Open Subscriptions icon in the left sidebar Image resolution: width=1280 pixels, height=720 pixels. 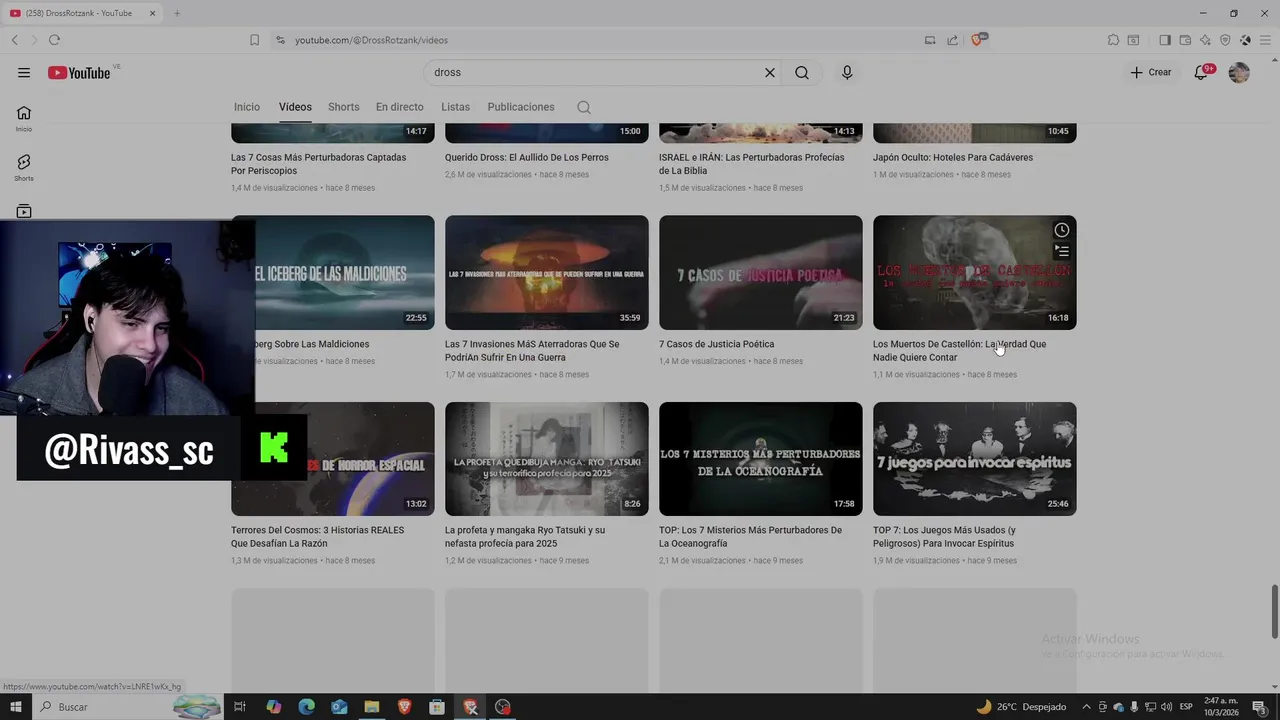pos(24,211)
